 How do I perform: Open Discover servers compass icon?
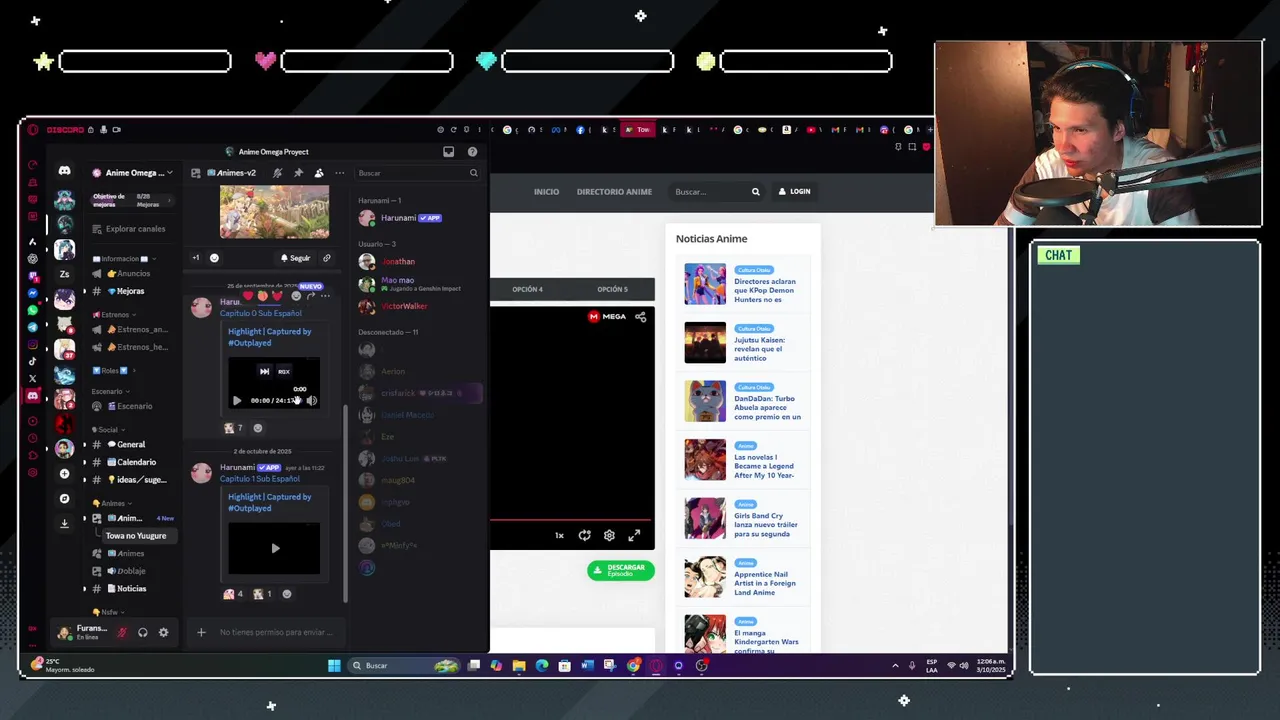(65, 498)
